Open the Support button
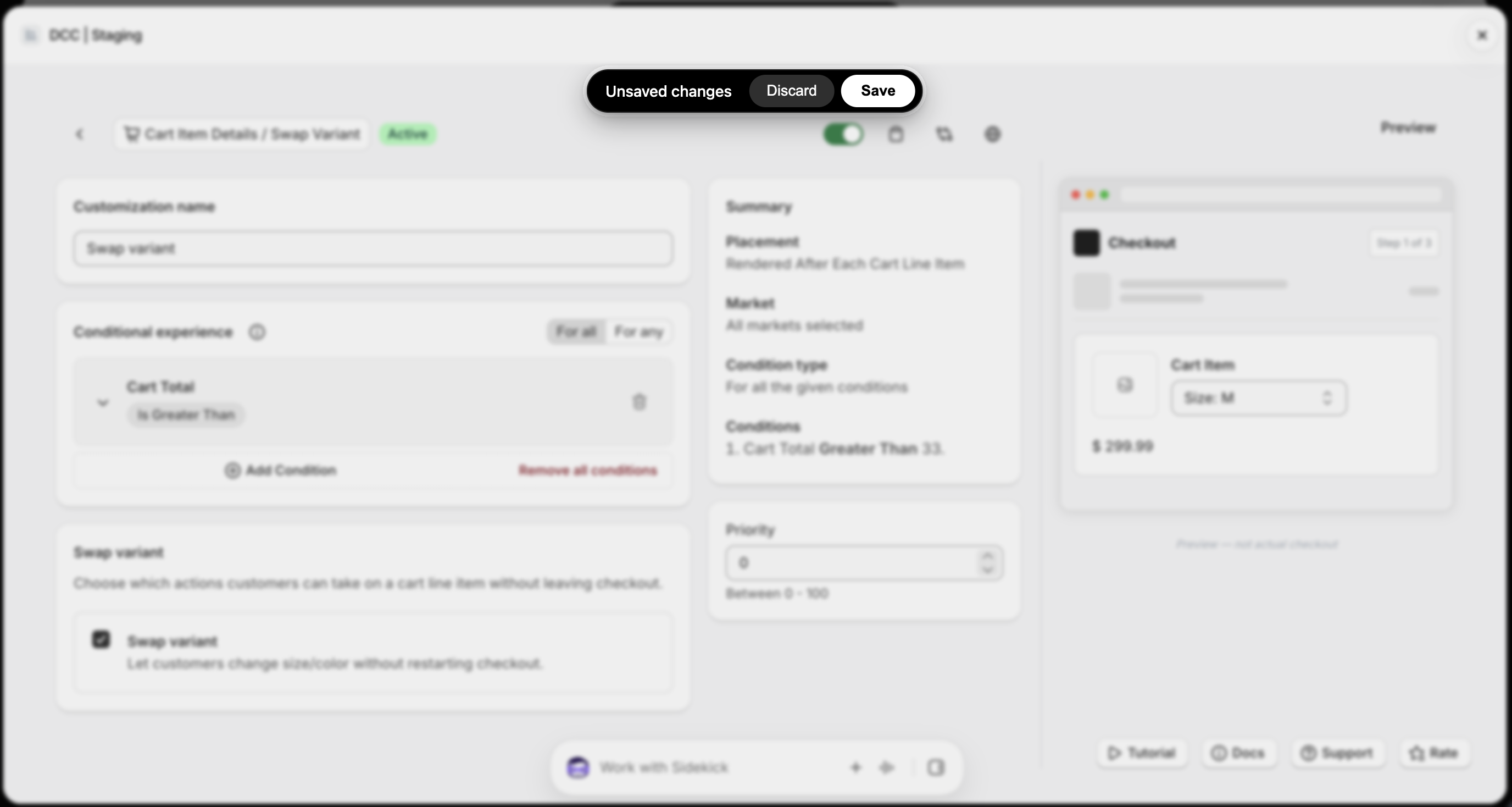 tap(1337, 753)
